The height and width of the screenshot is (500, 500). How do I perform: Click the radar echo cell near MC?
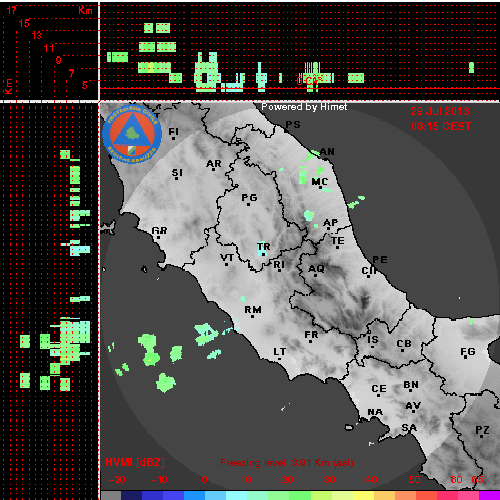coord(303,177)
